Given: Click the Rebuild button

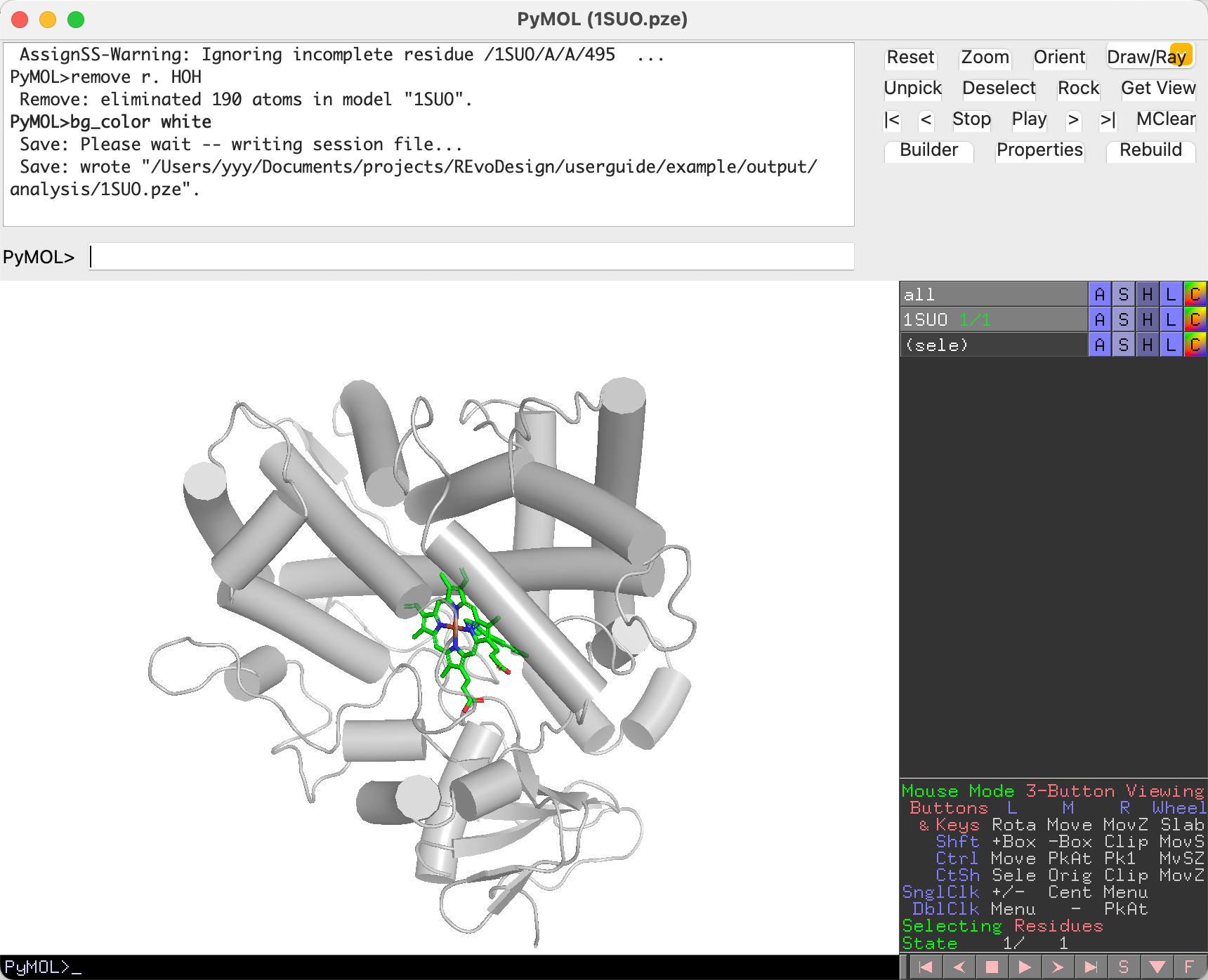Looking at the screenshot, I should click(x=1150, y=150).
